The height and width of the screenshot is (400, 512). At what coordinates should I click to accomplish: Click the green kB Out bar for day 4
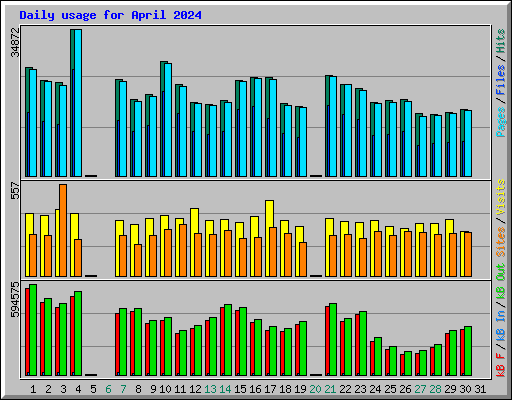[78, 333]
